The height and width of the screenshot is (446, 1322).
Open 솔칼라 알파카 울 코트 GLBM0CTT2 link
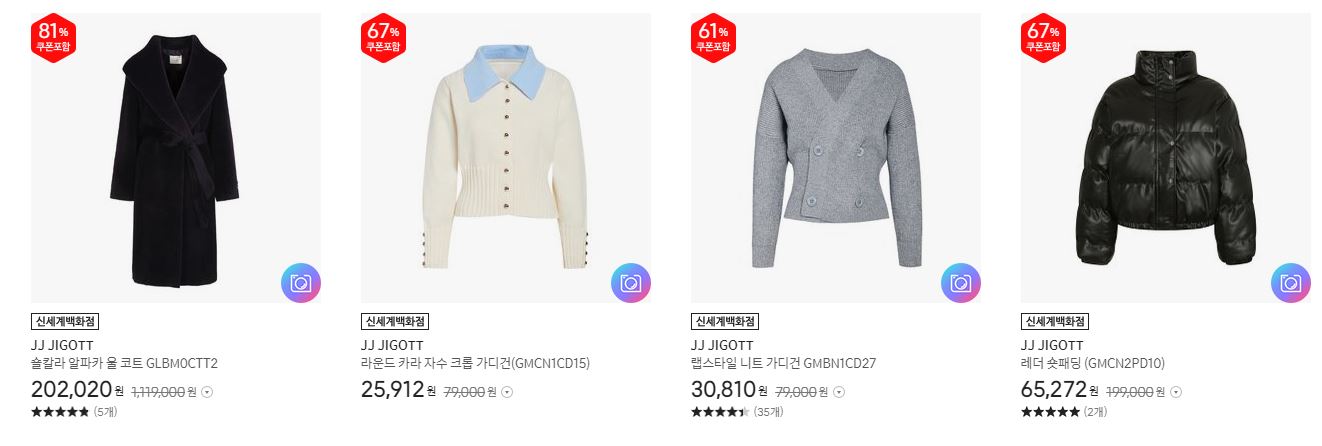point(125,363)
